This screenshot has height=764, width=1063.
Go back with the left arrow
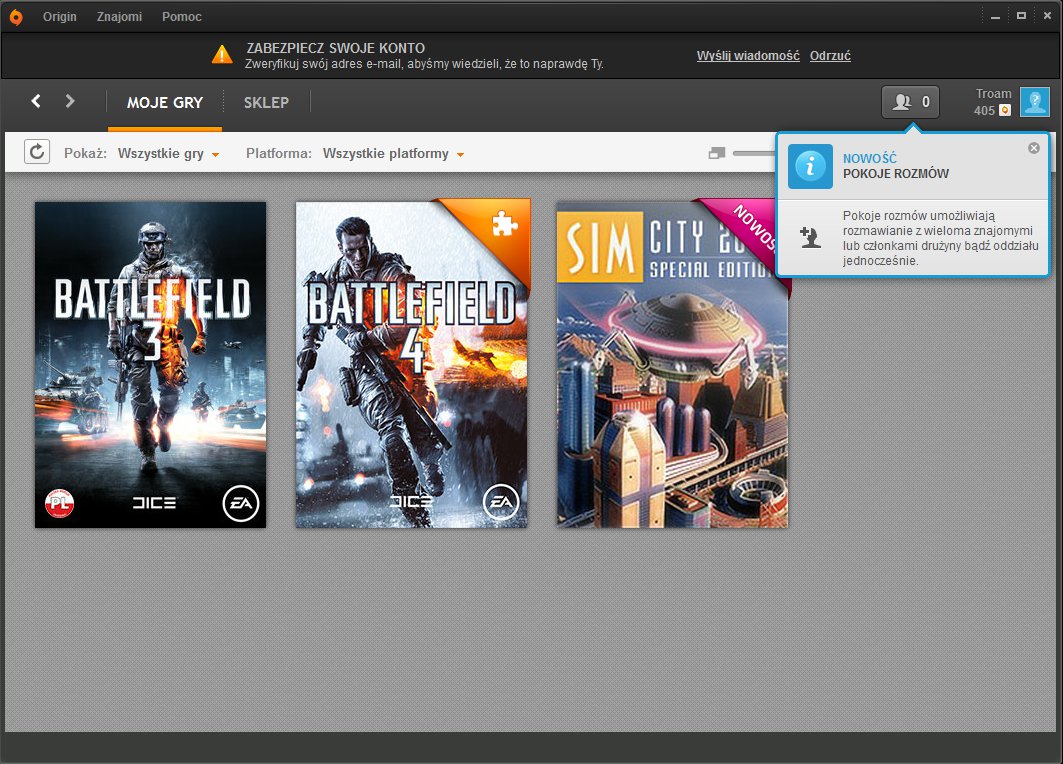coord(36,101)
